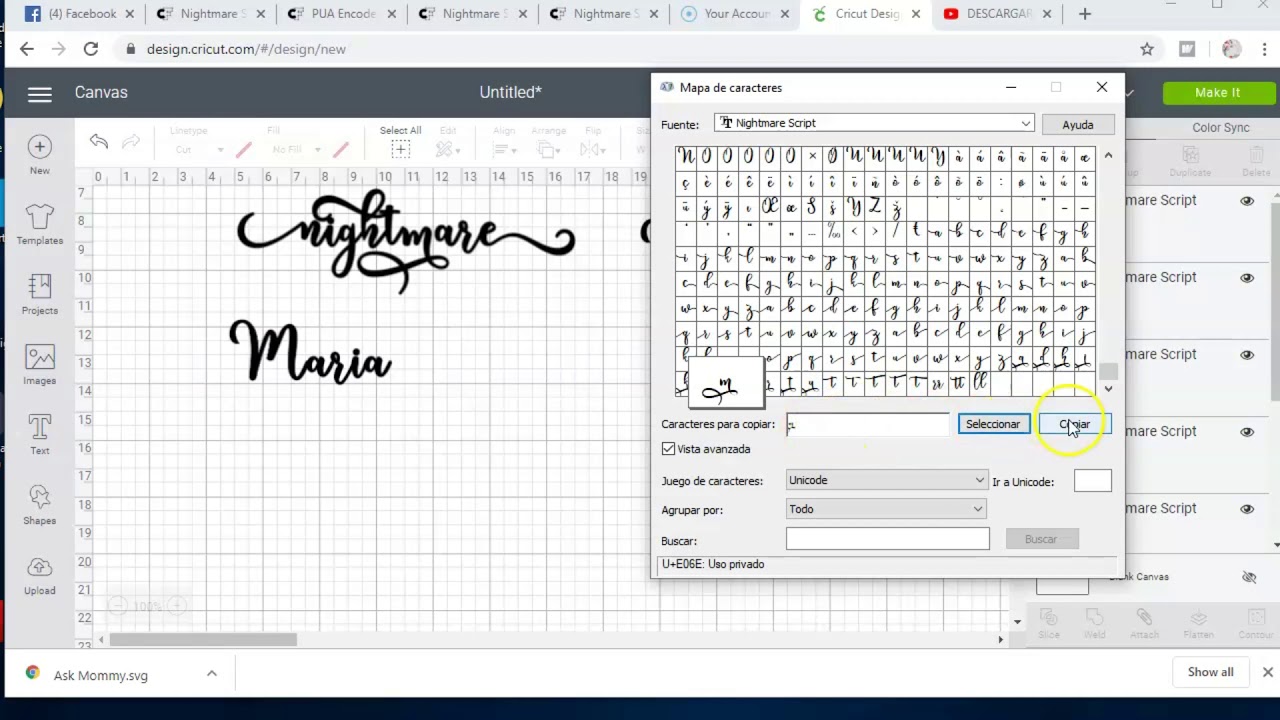The image size is (1280, 720).
Task: Open the Cricut hamburger menu
Action: point(39,94)
